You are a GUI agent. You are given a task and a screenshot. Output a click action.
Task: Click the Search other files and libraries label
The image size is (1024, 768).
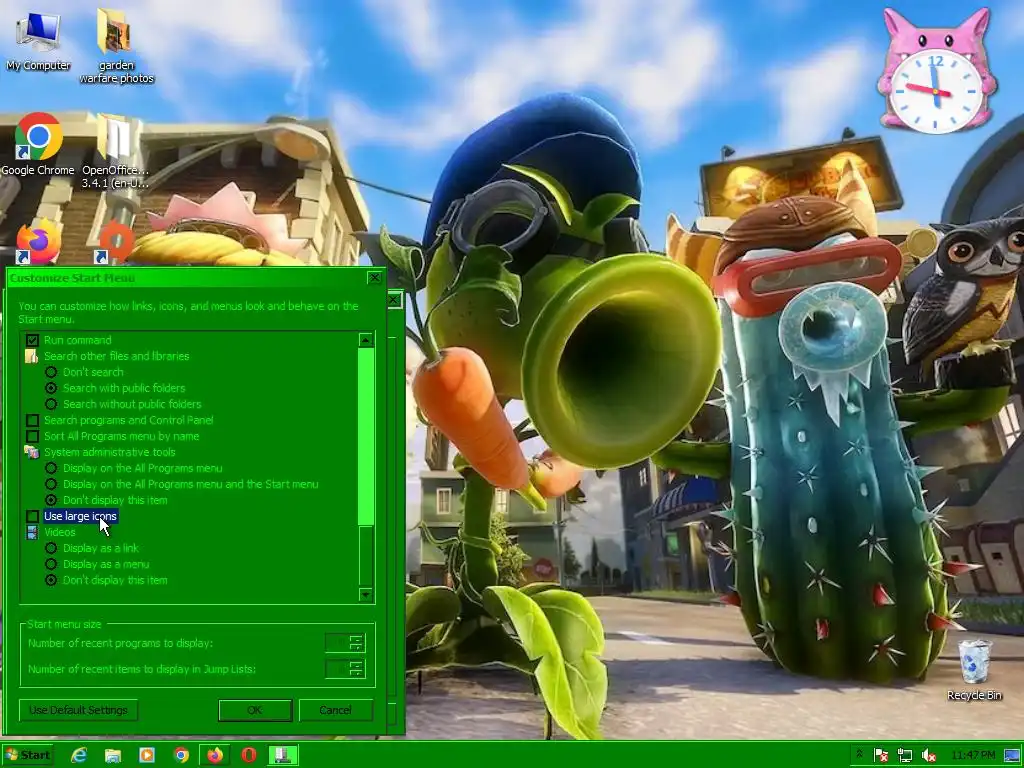tap(116, 356)
